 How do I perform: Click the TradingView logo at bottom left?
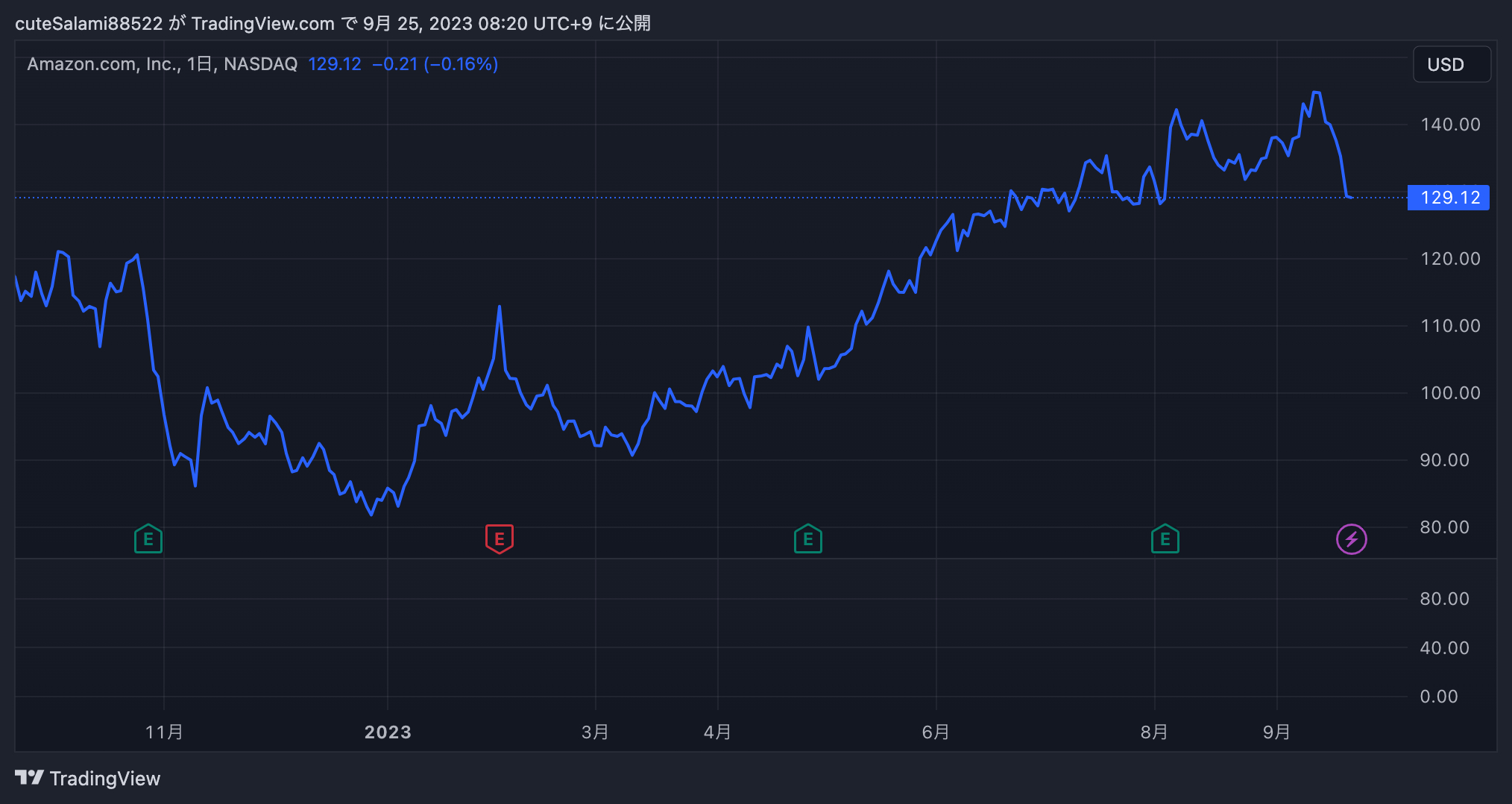pos(30,778)
